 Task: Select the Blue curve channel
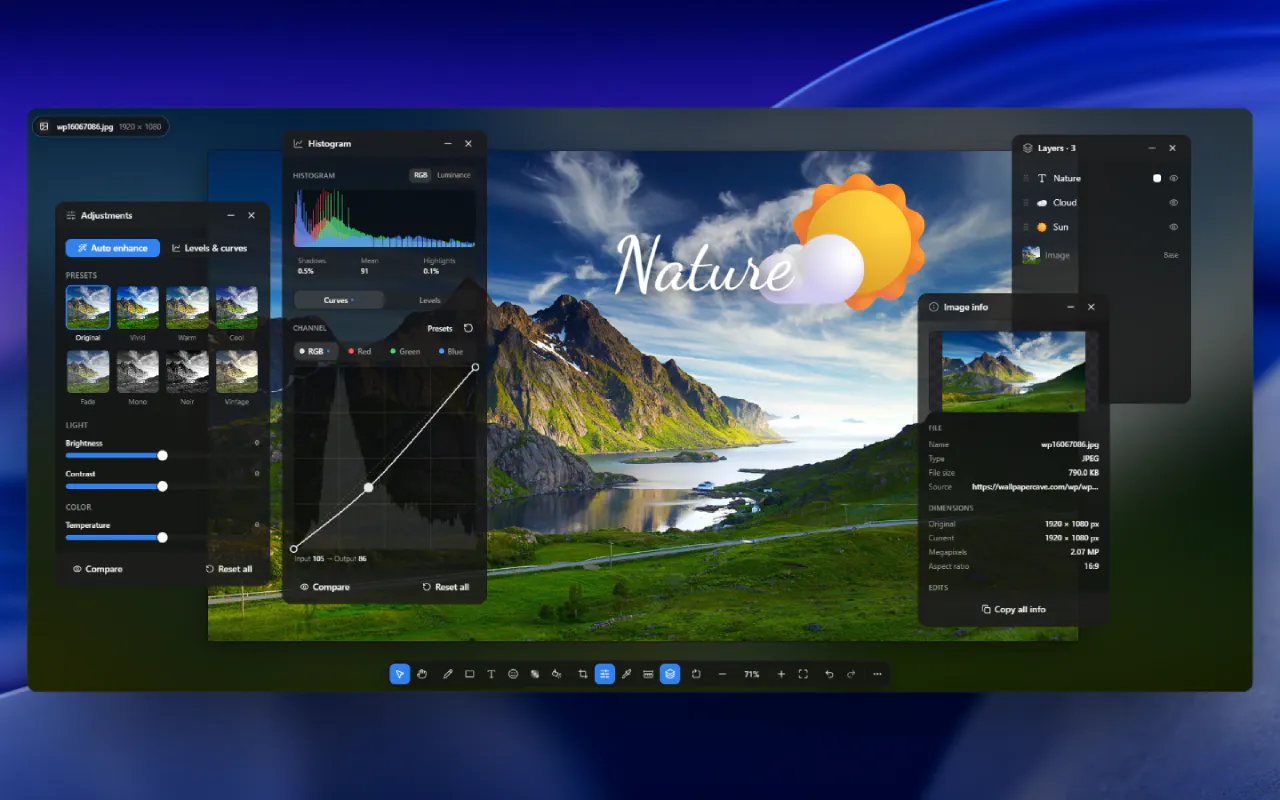pyautogui.click(x=451, y=351)
